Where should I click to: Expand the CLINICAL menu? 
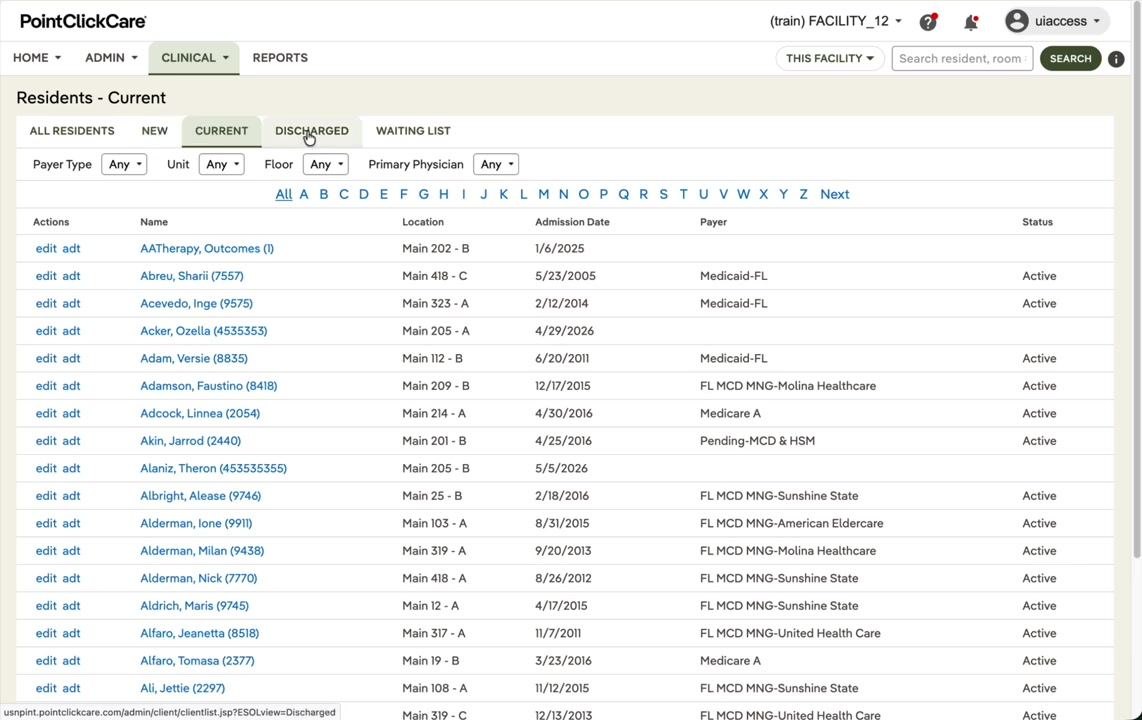[x=194, y=58]
